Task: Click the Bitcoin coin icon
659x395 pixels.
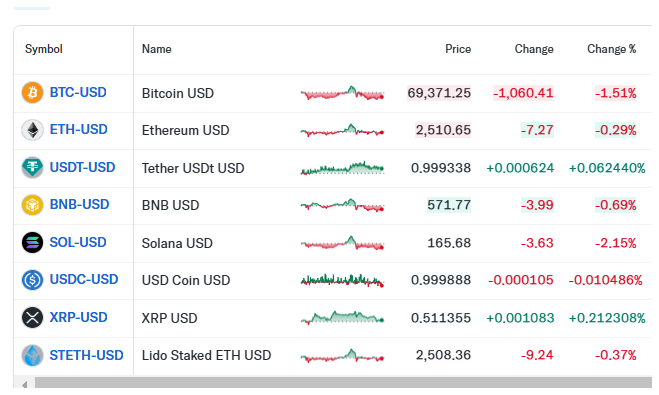Action: click(32, 92)
